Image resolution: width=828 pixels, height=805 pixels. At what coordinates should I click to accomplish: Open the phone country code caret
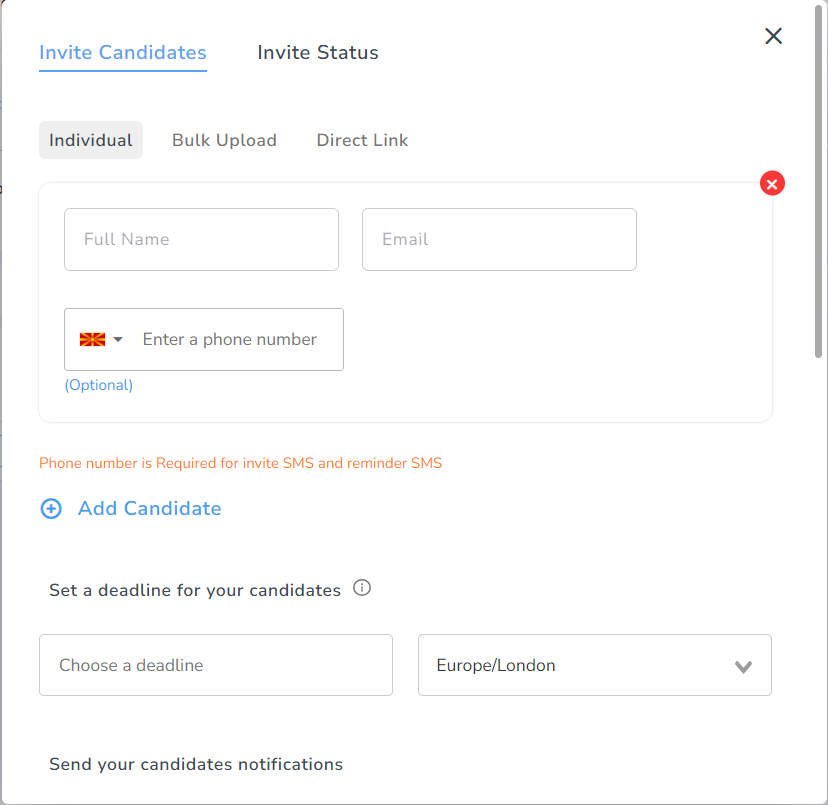[x=118, y=340]
